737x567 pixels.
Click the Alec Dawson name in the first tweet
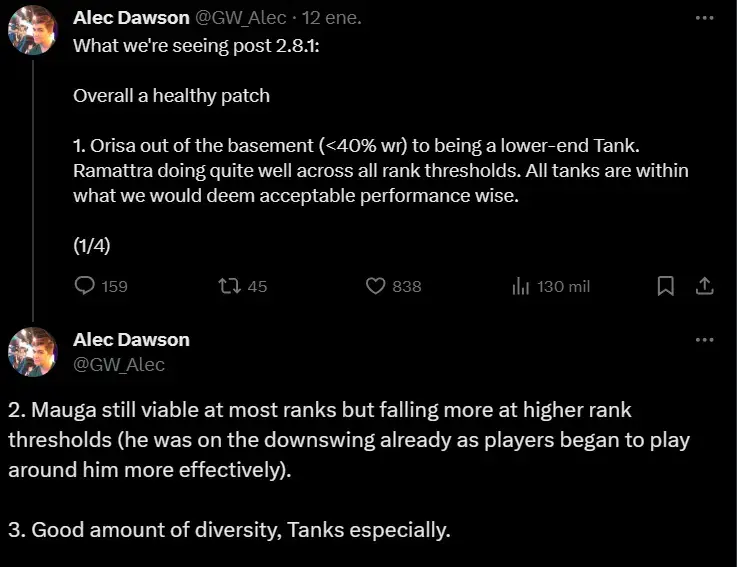pos(131,18)
